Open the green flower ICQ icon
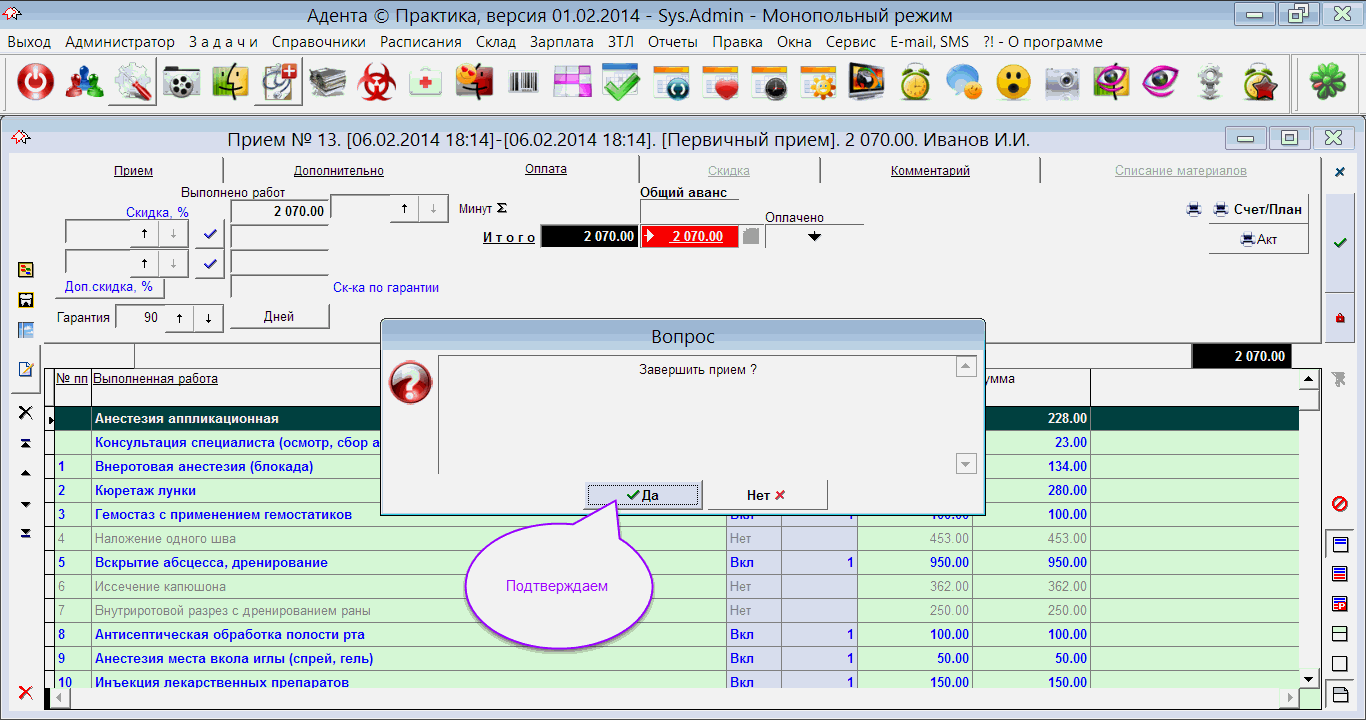Screen dimensions: 1366x720 tap(1327, 83)
